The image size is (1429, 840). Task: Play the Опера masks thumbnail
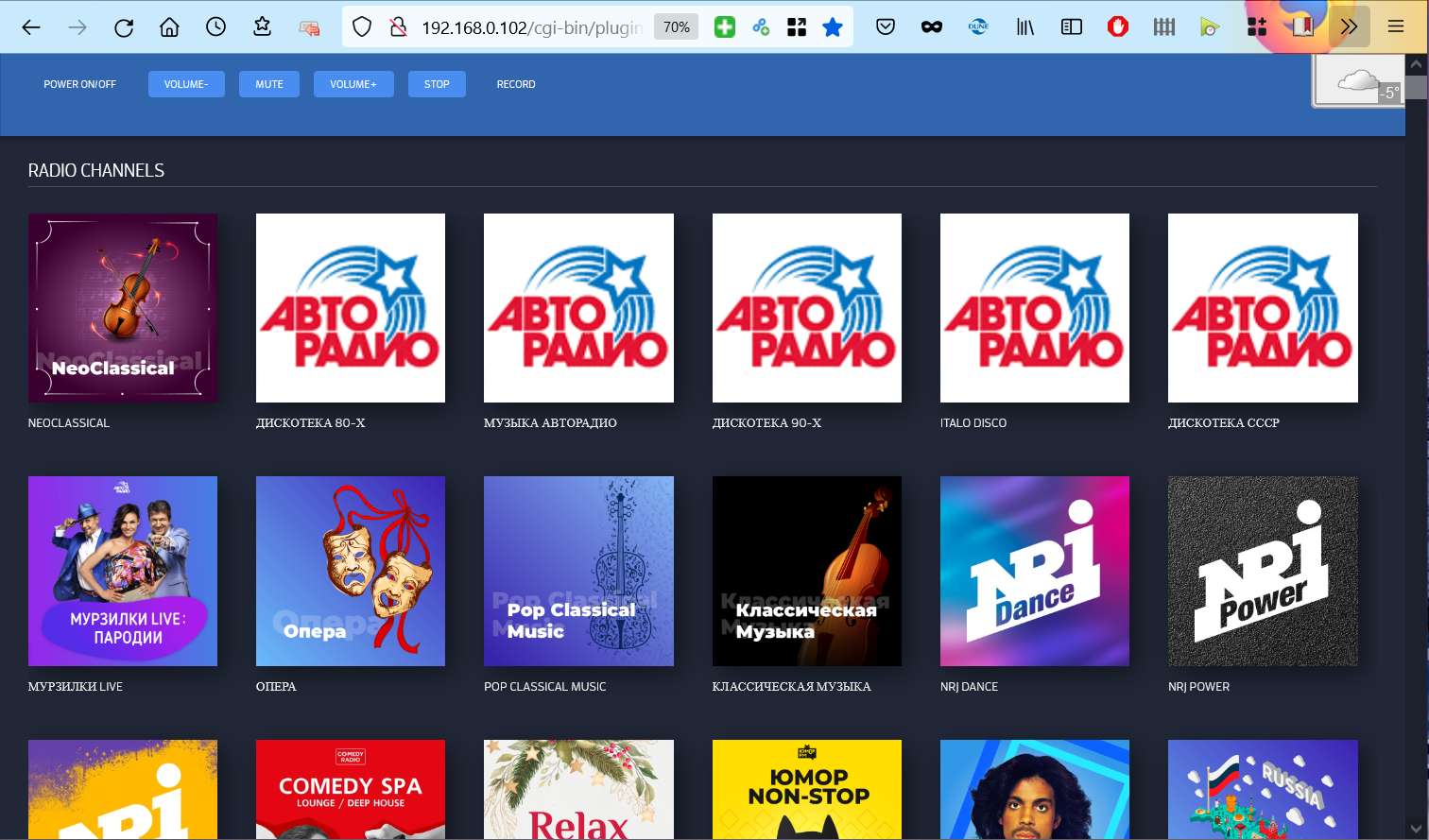(x=351, y=571)
